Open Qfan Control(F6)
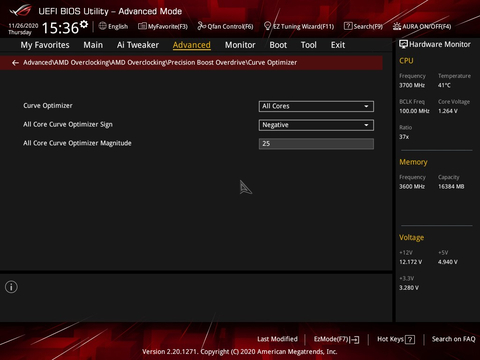 pos(225,26)
